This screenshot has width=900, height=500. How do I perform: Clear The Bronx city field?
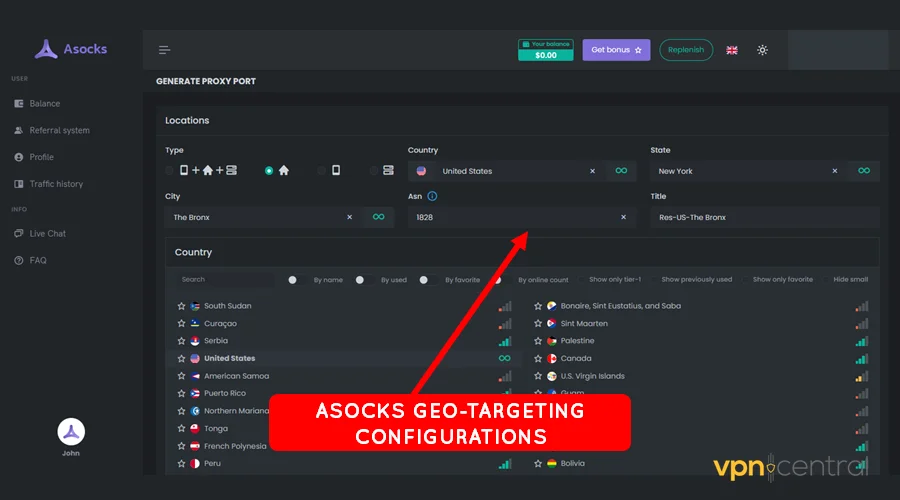(350, 217)
